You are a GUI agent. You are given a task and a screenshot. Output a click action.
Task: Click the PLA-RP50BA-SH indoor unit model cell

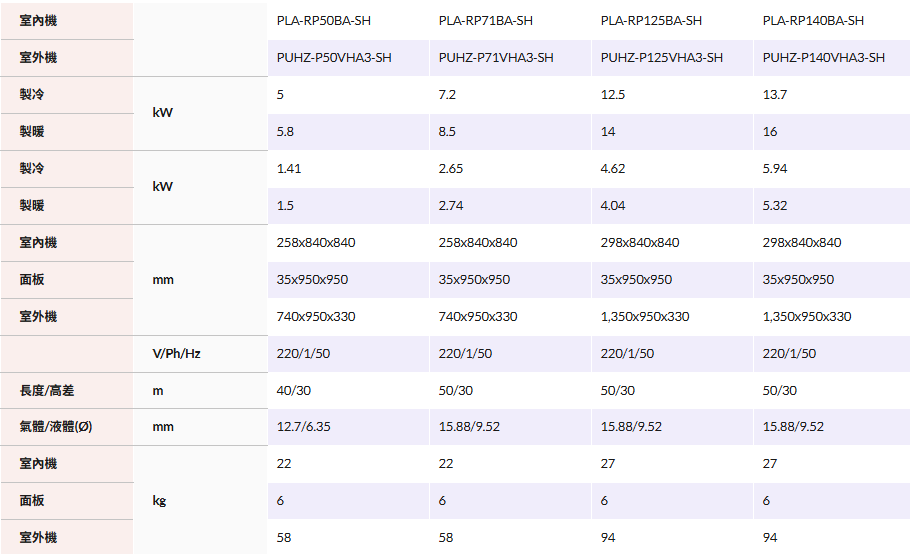point(323,21)
